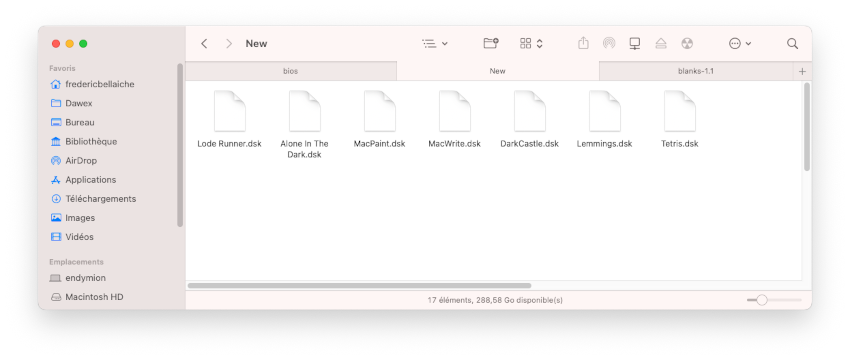The height and width of the screenshot is (360, 850).
Task: Select the Lode Runner.dsk file icon
Action: (229, 111)
